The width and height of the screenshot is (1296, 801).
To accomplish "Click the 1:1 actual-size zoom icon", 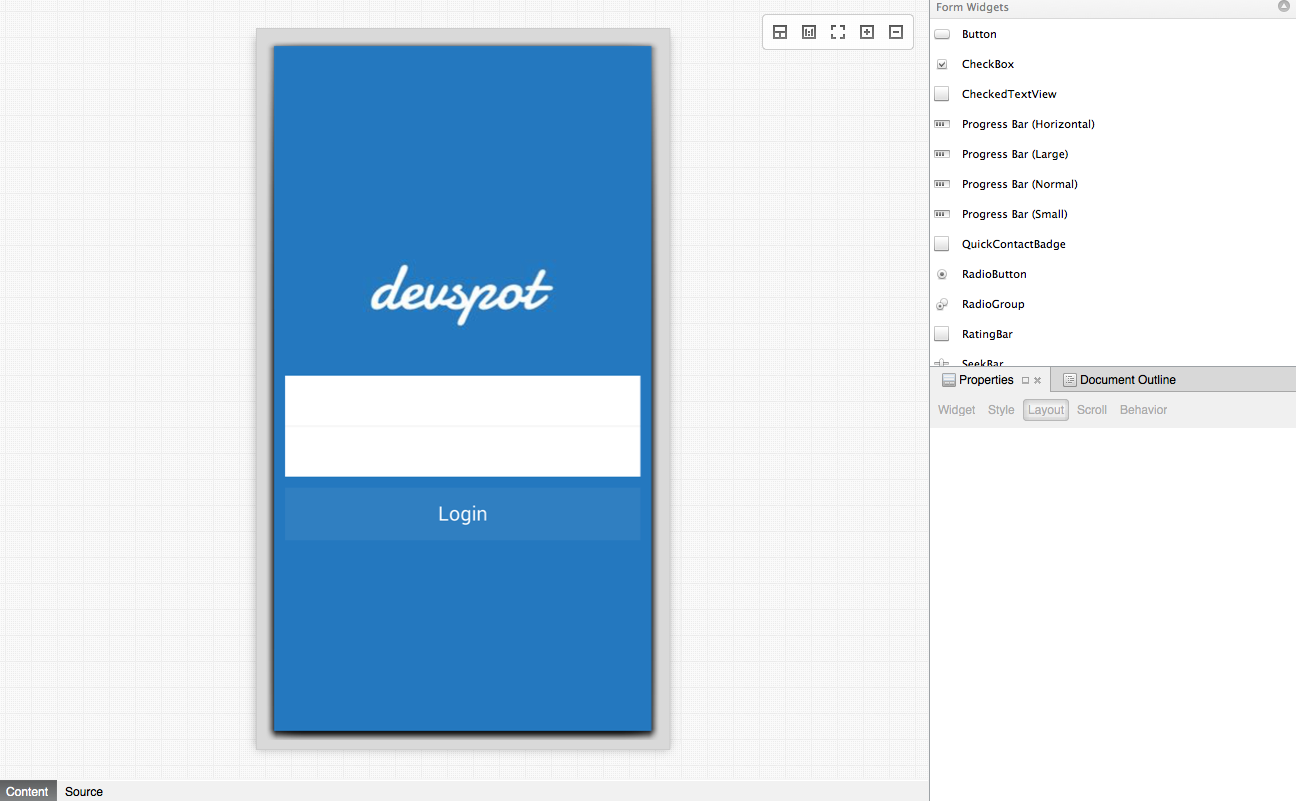I will pyautogui.click(x=809, y=32).
